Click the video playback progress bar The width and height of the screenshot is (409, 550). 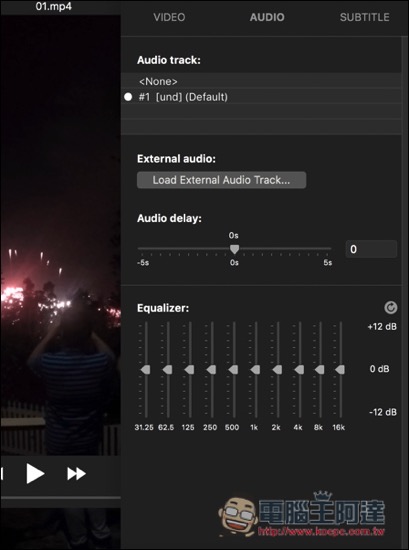(61, 497)
